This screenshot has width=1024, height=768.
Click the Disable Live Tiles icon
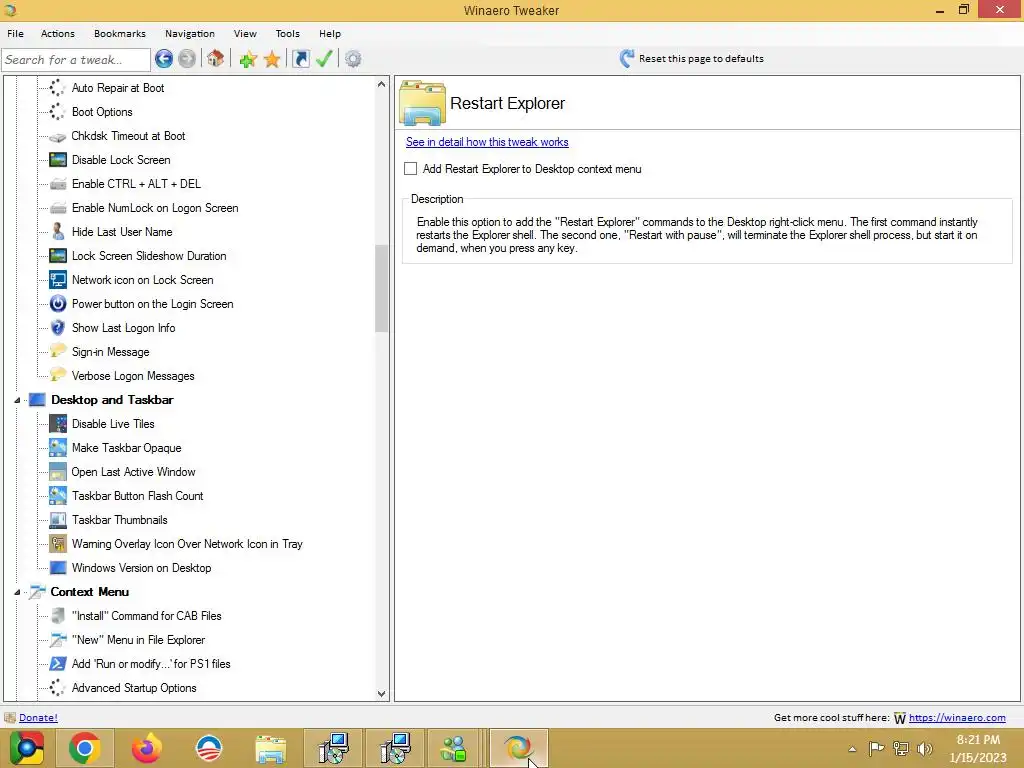pos(58,424)
